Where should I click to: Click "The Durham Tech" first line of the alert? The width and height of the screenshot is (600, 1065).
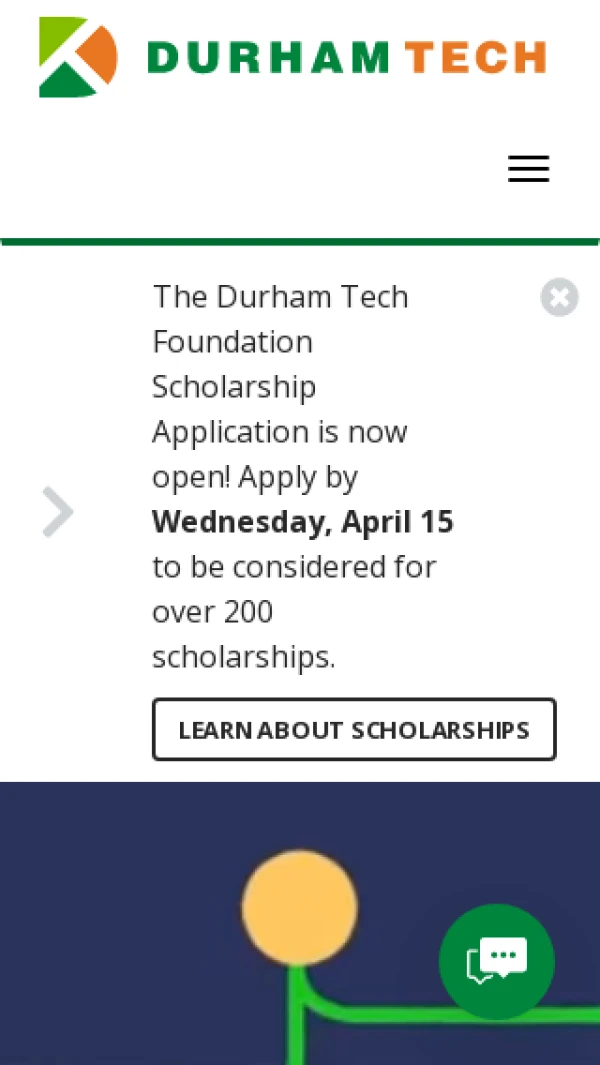coord(280,297)
